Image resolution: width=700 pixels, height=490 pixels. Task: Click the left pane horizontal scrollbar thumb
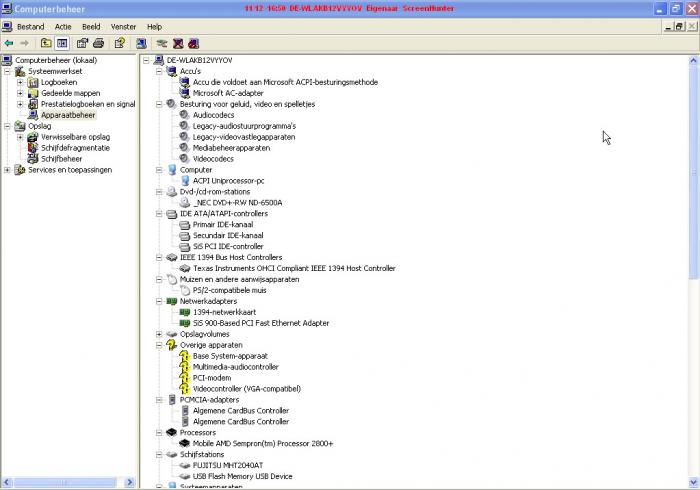(64, 482)
